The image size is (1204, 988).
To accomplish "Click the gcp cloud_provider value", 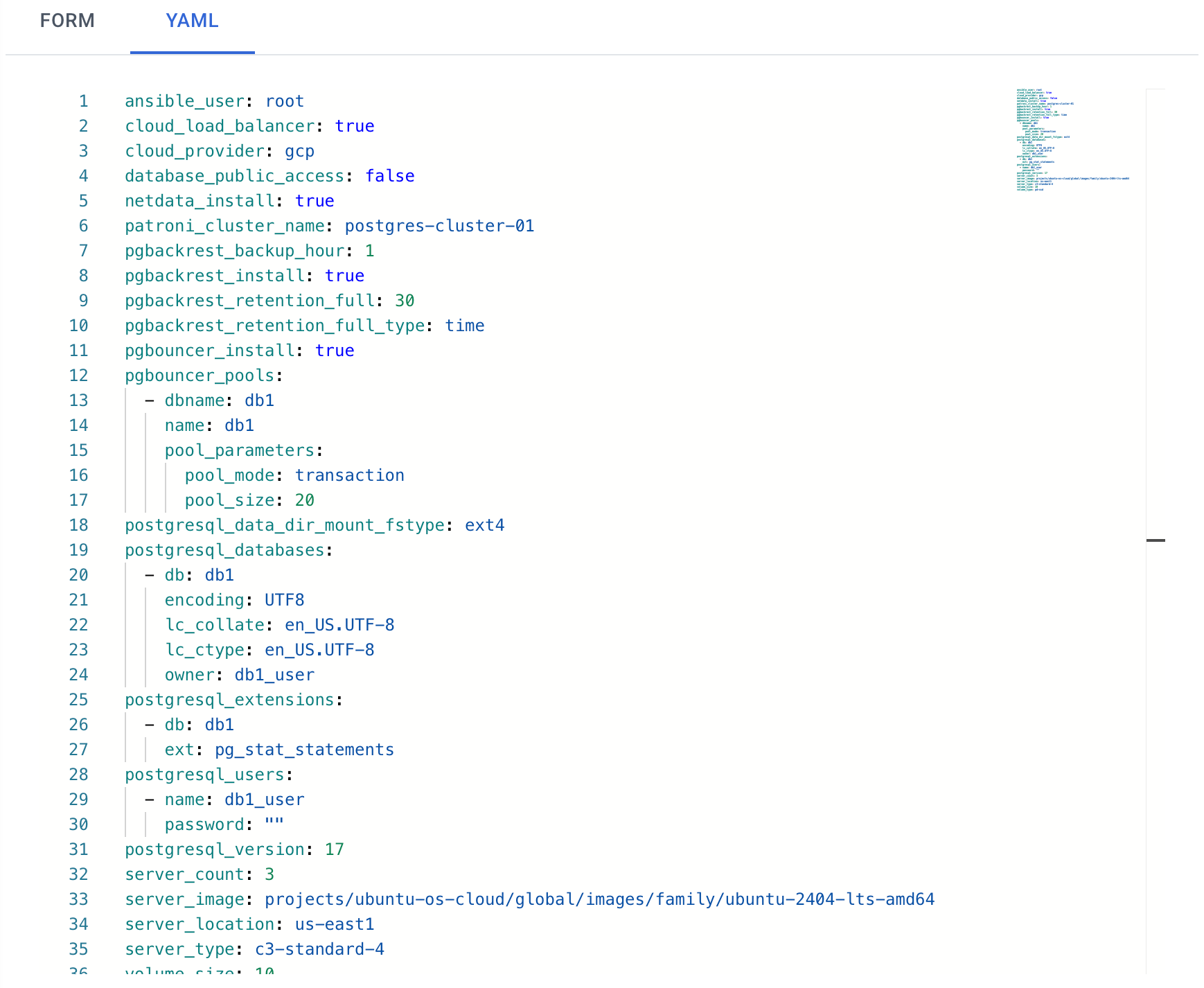I will (x=299, y=151).
